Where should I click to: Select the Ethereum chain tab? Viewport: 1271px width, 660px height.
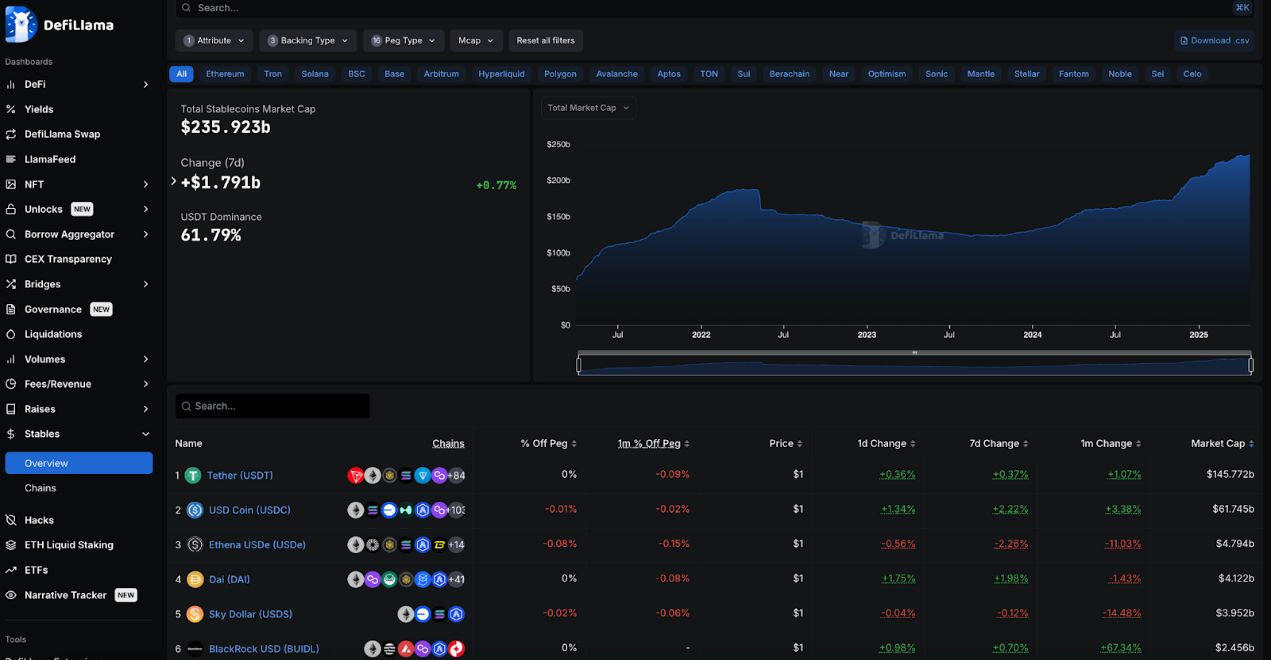point(225,74)
